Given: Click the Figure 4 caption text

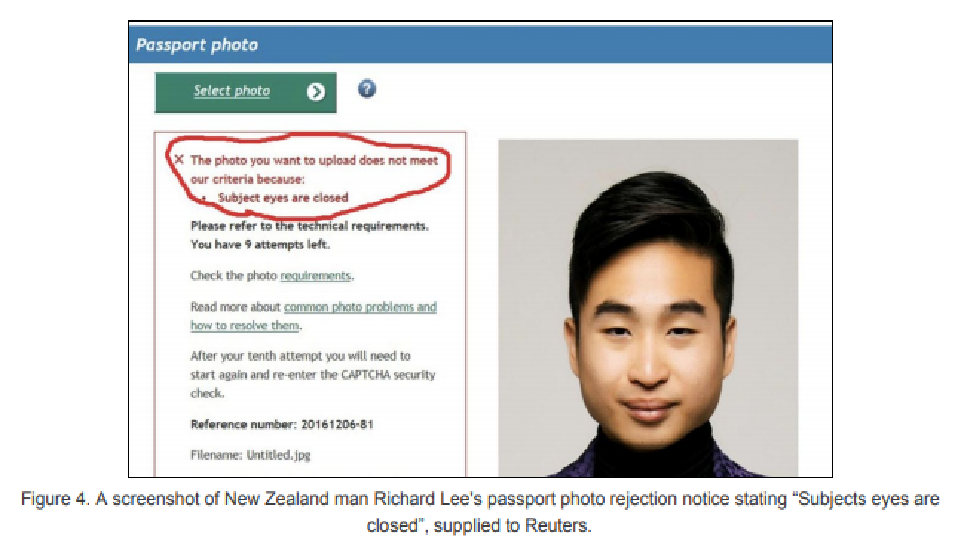Looking at the screenshot, I should point(480,512).
